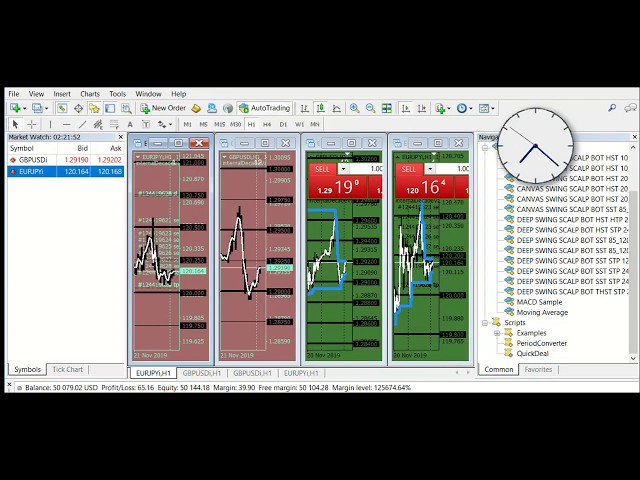This screenshot has width=640, height=480.
Task: Collapse the Scripts folder in Navigator
Action: [485, 323]
